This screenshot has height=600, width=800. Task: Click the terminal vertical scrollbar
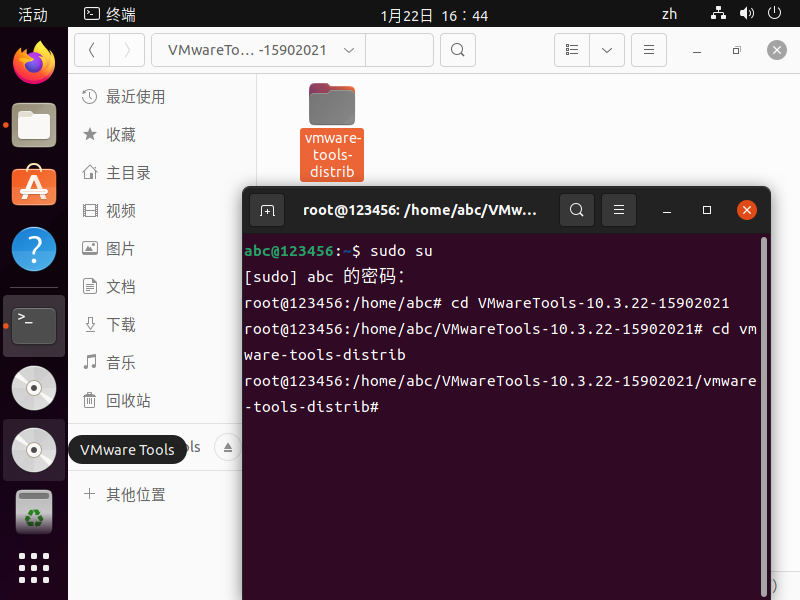pyautogui.click(x=764, y=416)
